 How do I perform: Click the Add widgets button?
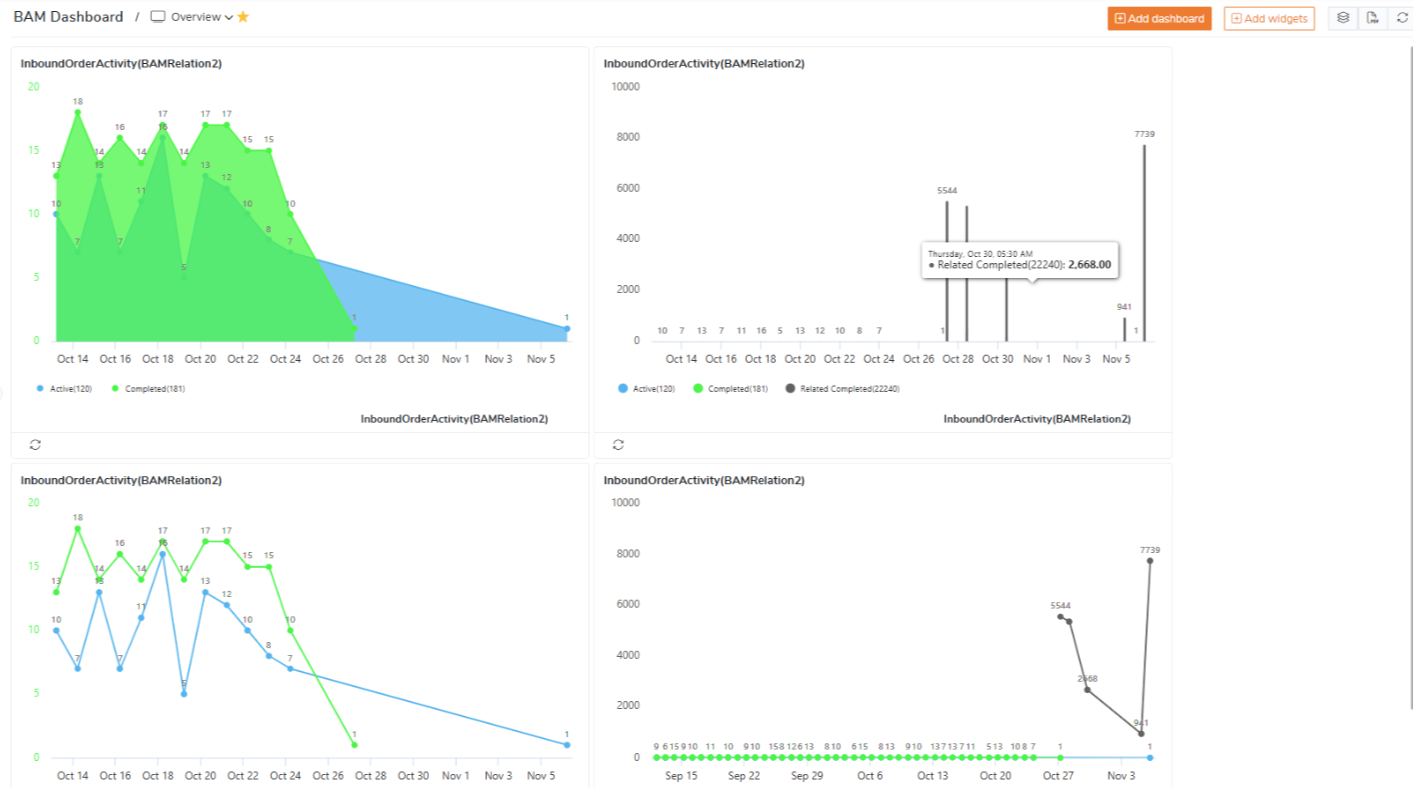pyautogui.click(x=1268, y=18)
